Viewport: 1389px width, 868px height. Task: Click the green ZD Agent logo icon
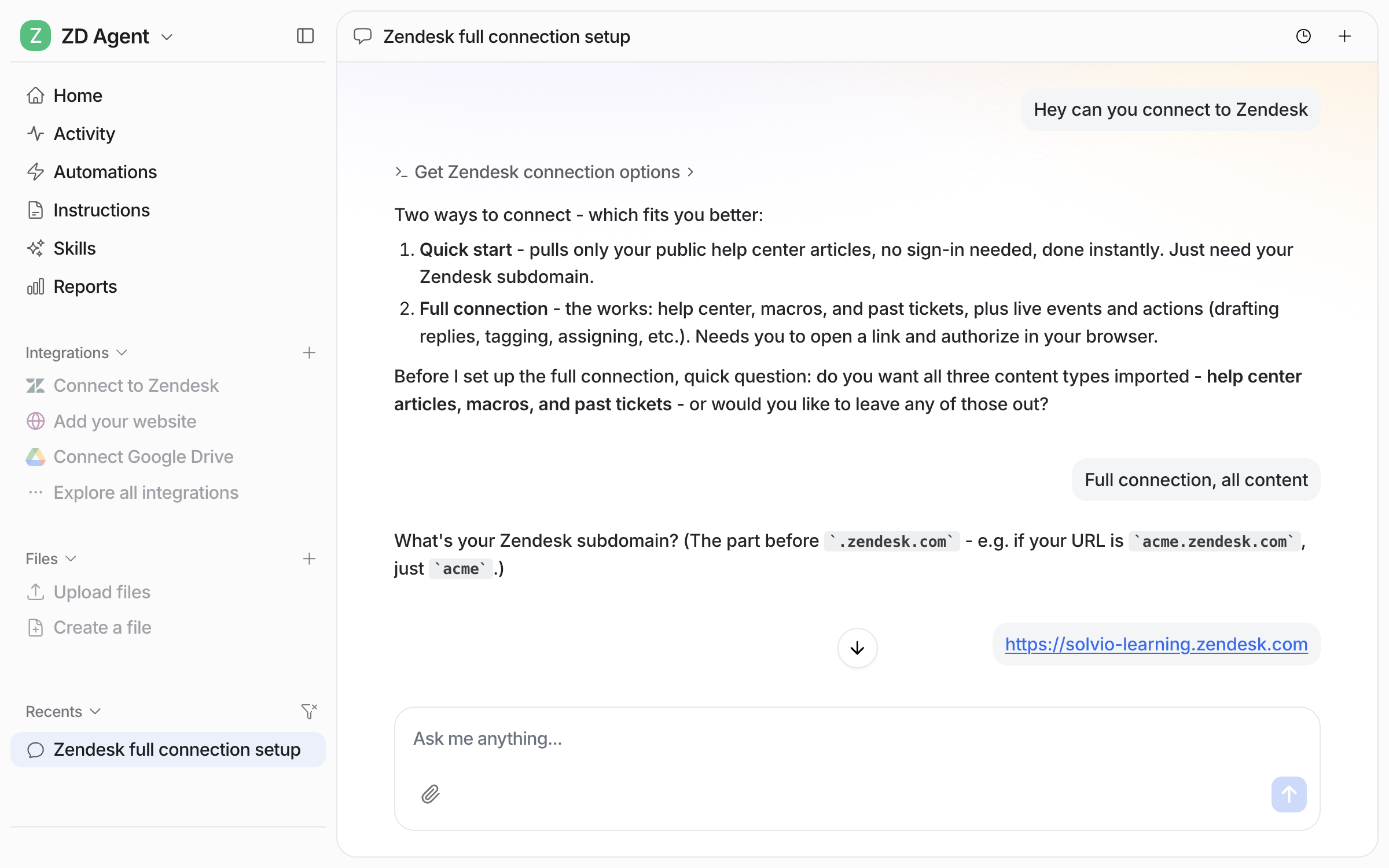(x=35, y=36)
